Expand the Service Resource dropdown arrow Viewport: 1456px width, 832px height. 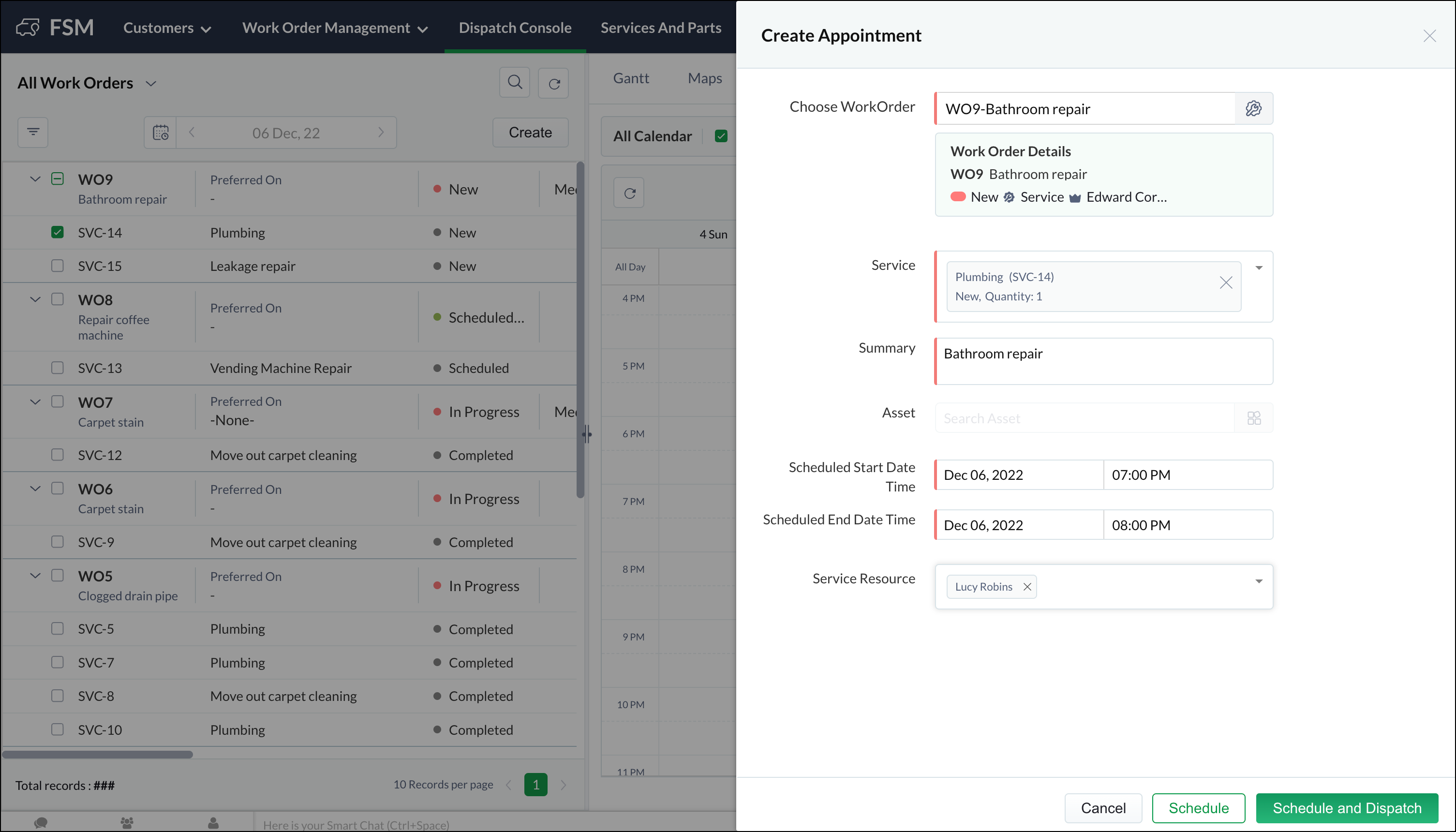pos(1258,581)
